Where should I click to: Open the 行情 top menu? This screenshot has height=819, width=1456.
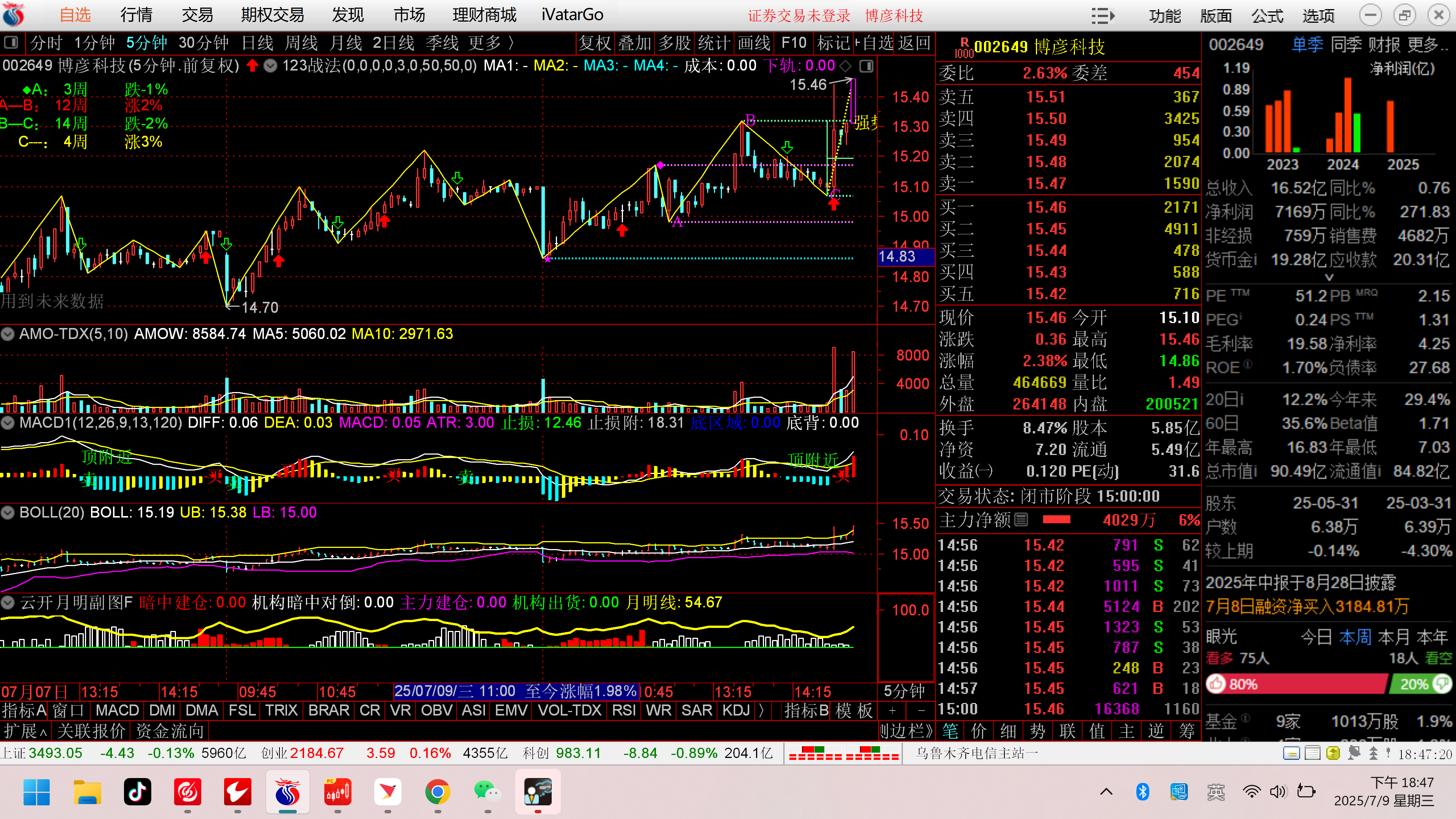coord(136,15)
